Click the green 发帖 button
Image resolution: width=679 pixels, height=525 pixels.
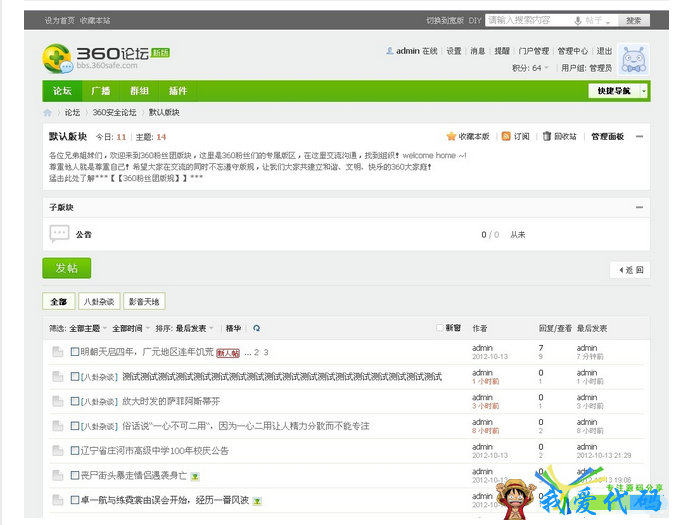click(67, 268)
